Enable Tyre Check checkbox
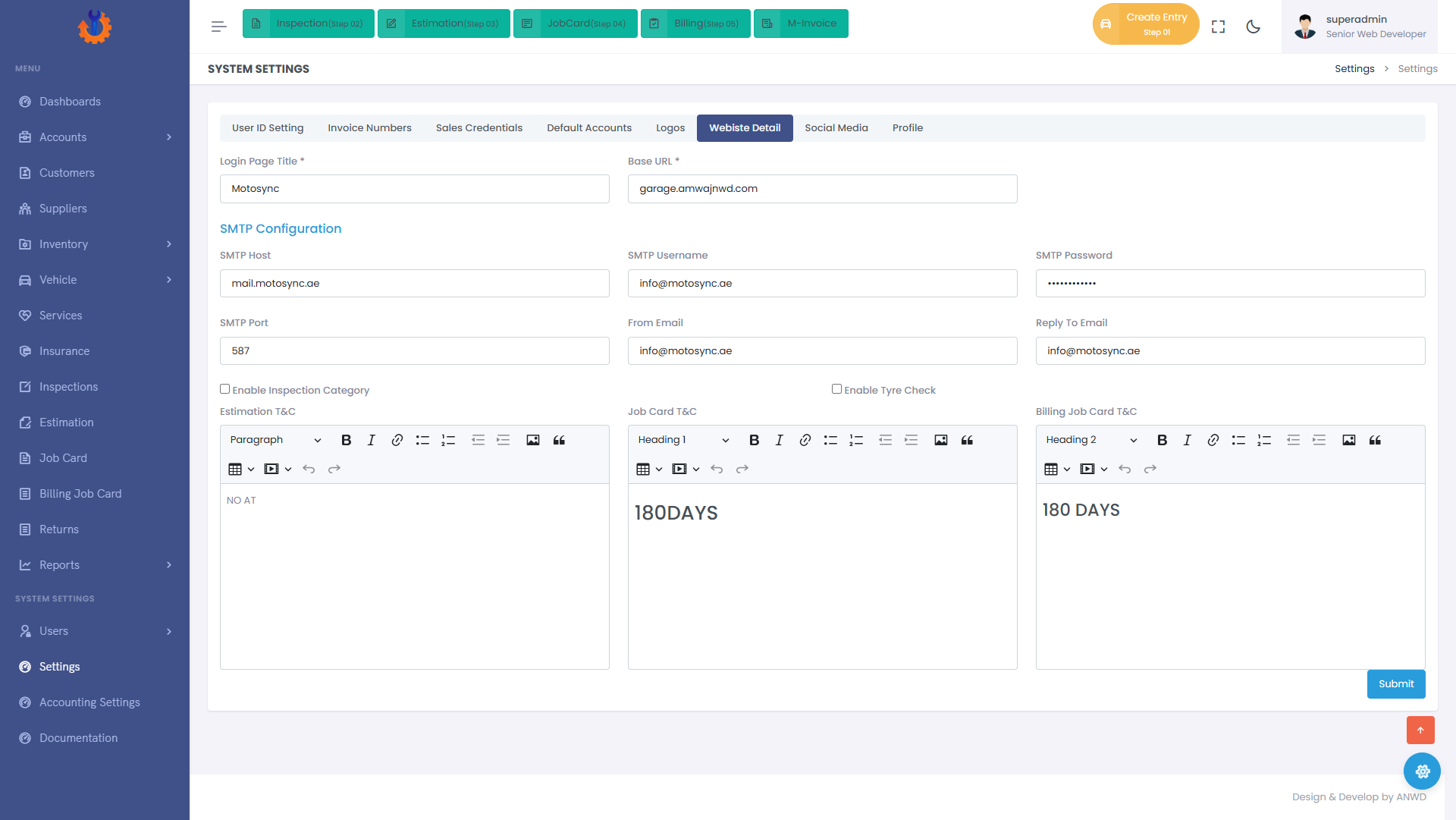 coord(836,389)
